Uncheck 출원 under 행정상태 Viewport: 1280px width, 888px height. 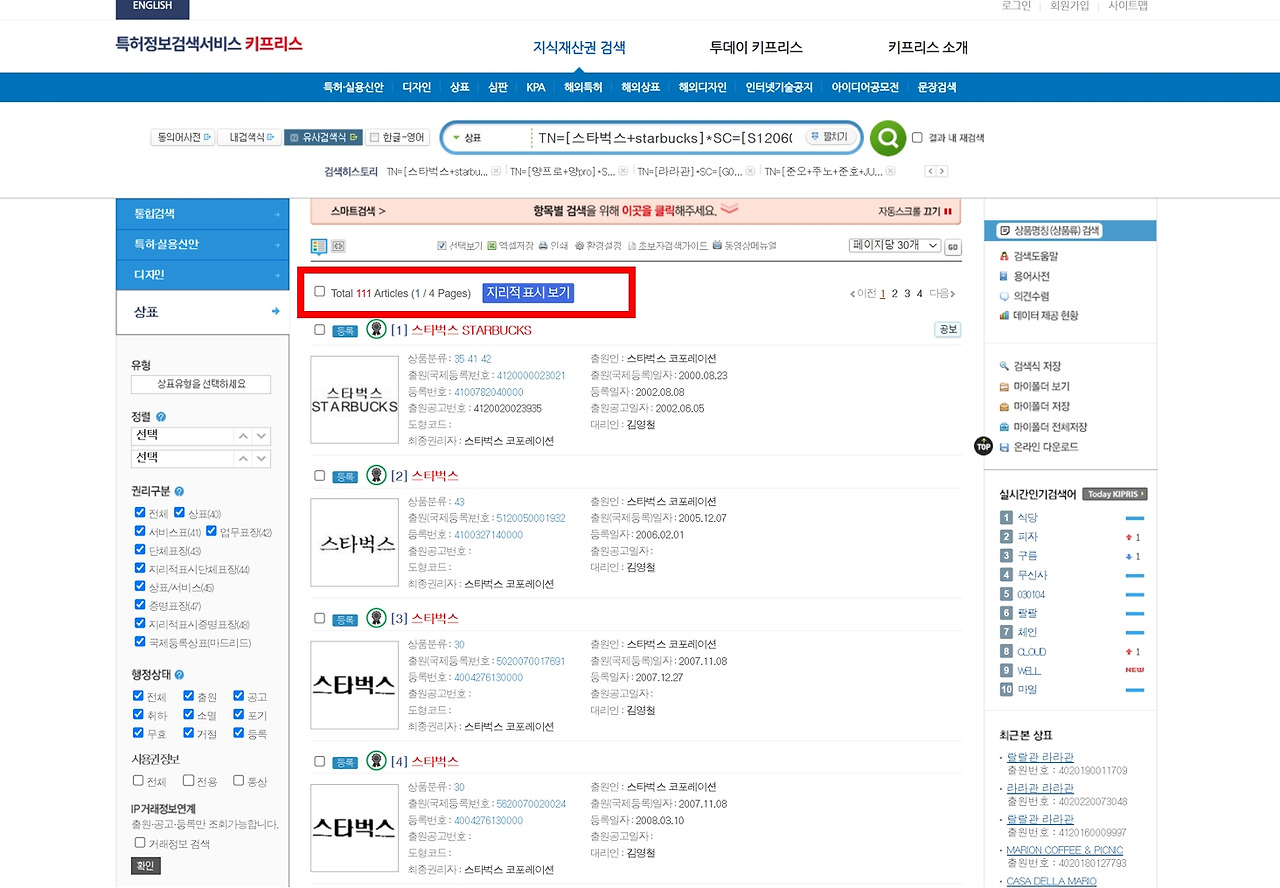[189, 696]
